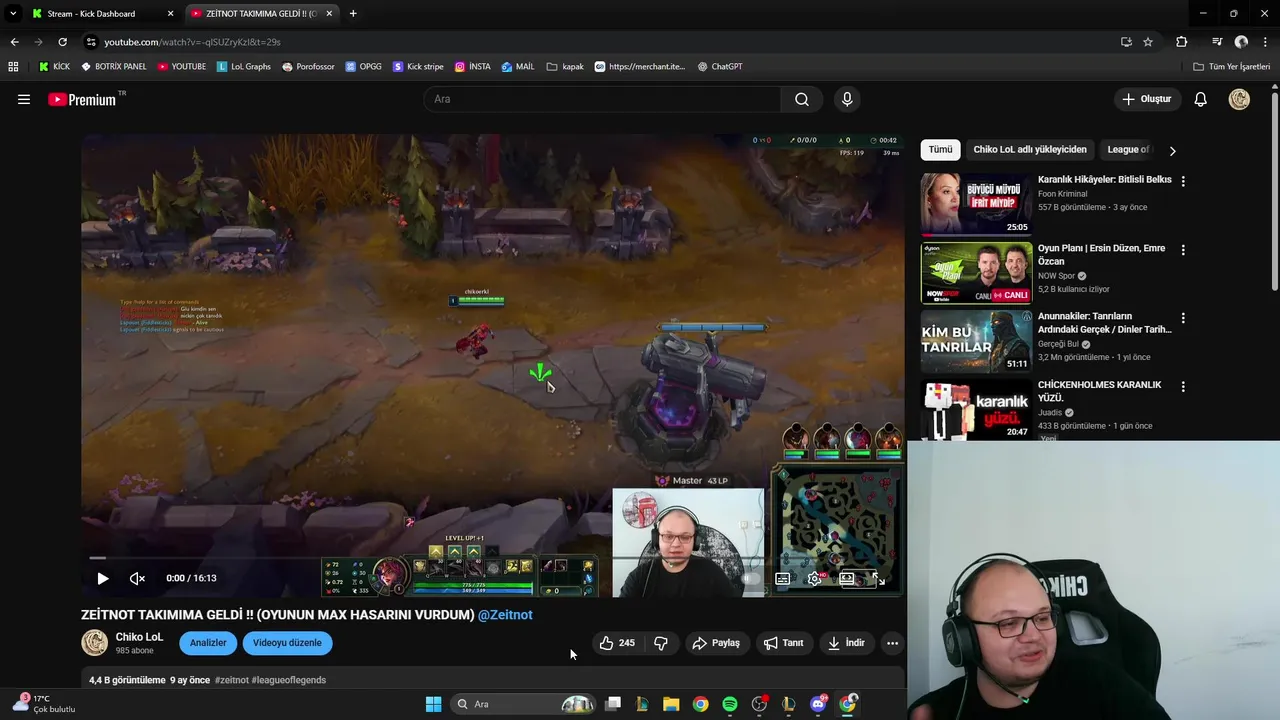Open the YouTube hamburger guide menu
The image size is (1280, 720).
tap(24, 99)
